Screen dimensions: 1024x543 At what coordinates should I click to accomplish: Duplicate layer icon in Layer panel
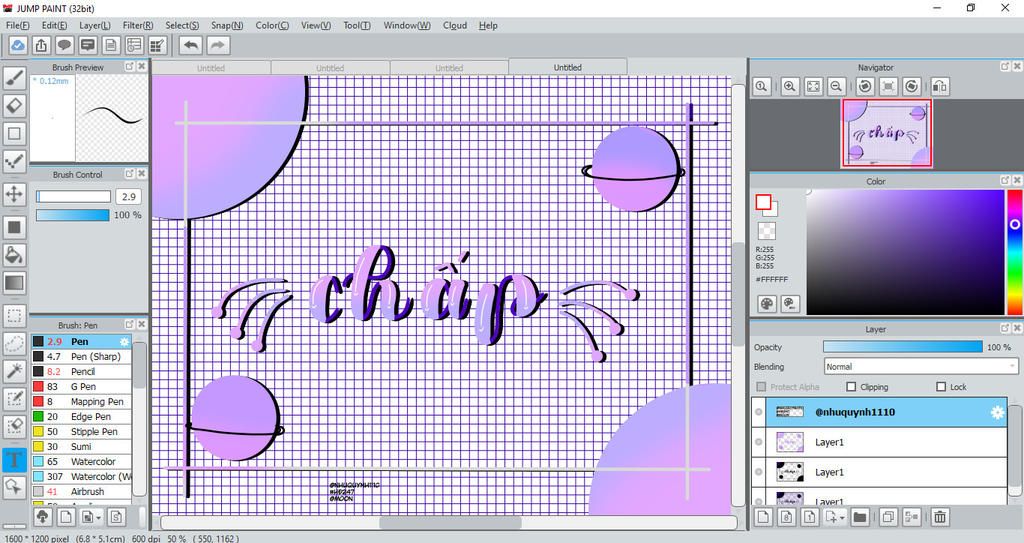888,517
